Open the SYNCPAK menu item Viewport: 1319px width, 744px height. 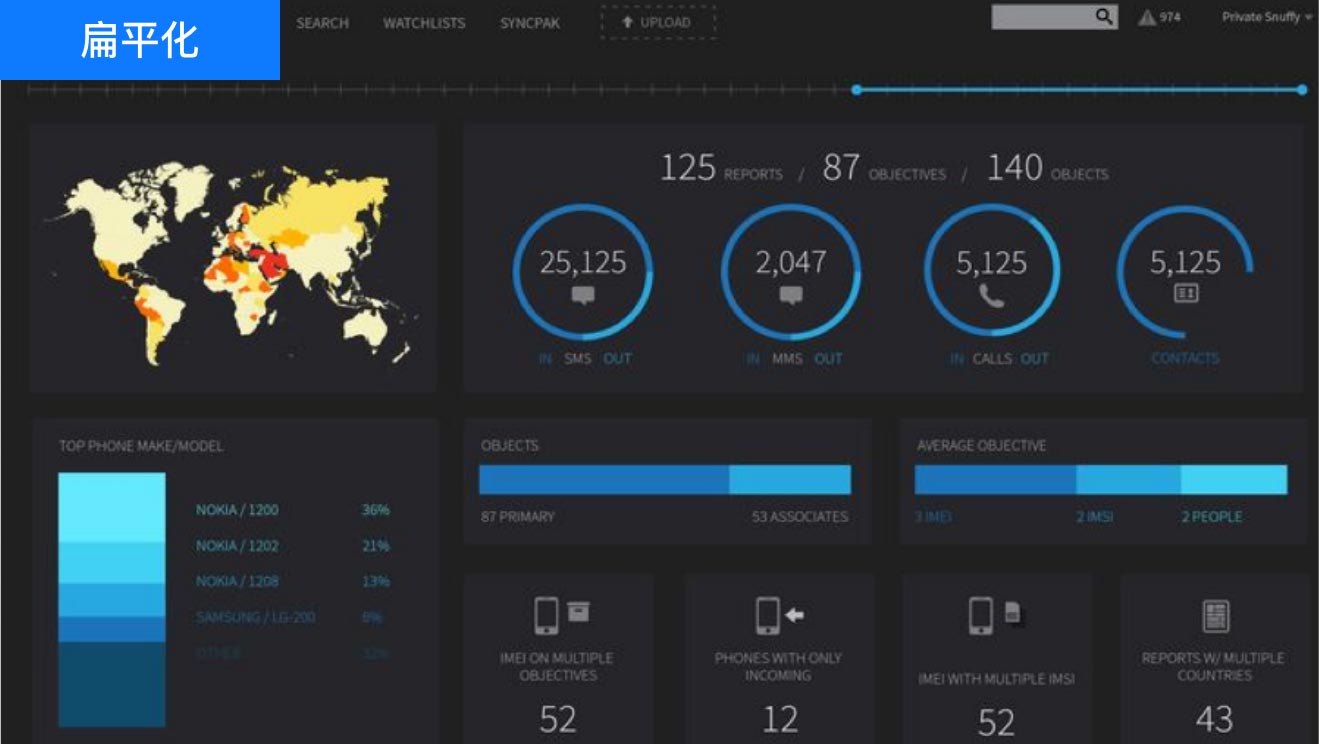click(x=528, y=23)
